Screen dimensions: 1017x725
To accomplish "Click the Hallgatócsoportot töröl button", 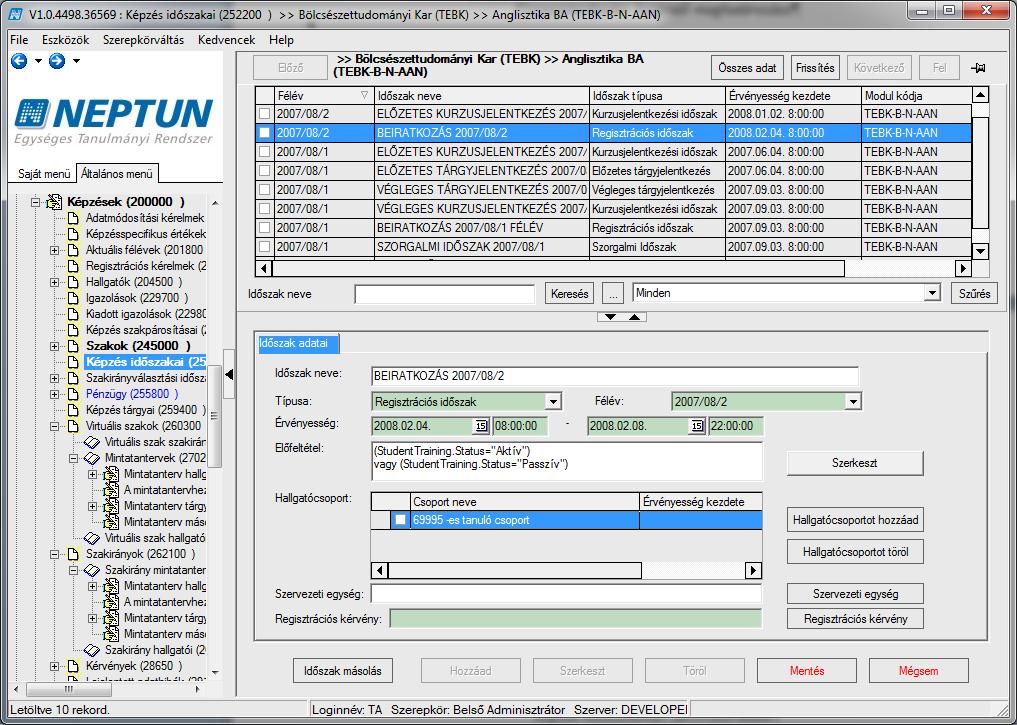I will coord(855,553).
